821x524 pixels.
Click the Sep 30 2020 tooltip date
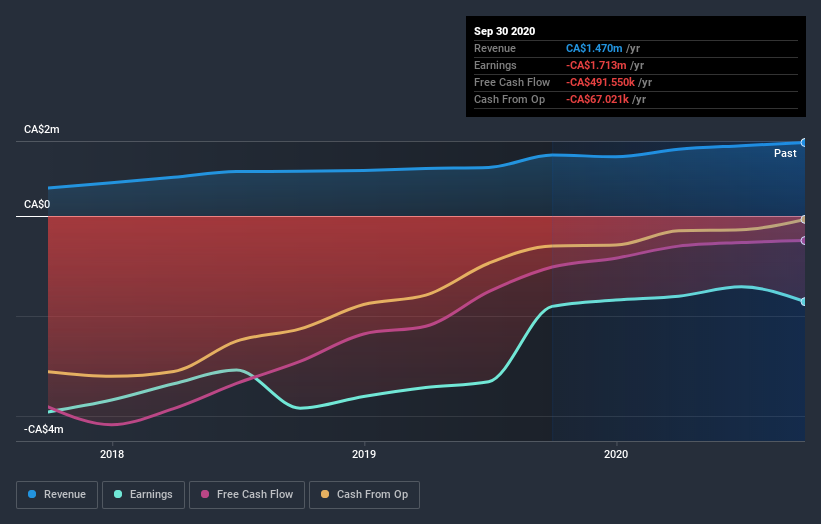point(504,31)
